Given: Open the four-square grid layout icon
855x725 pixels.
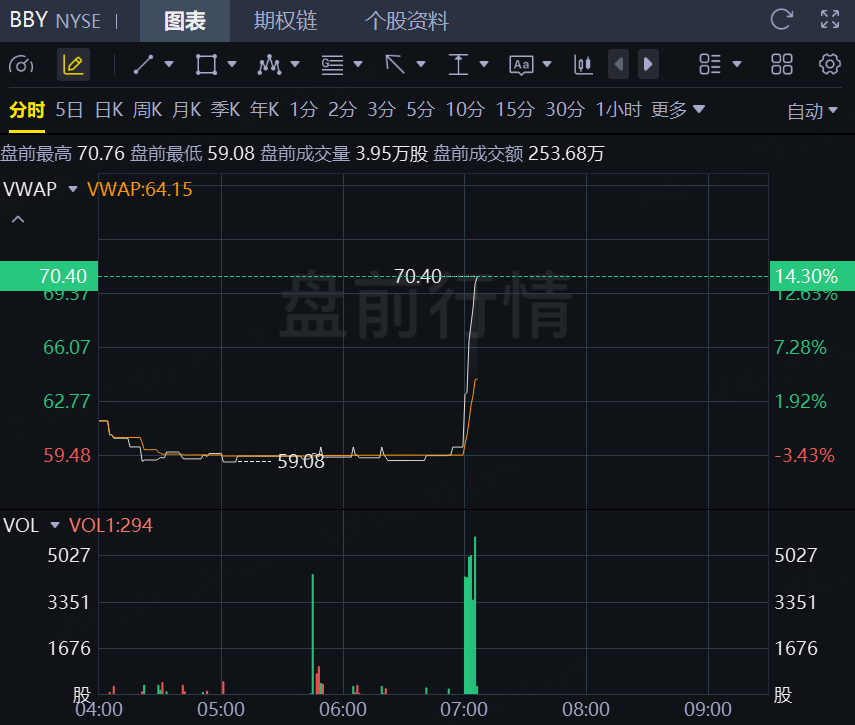Looking at the screenshot, I should [782, 64].
